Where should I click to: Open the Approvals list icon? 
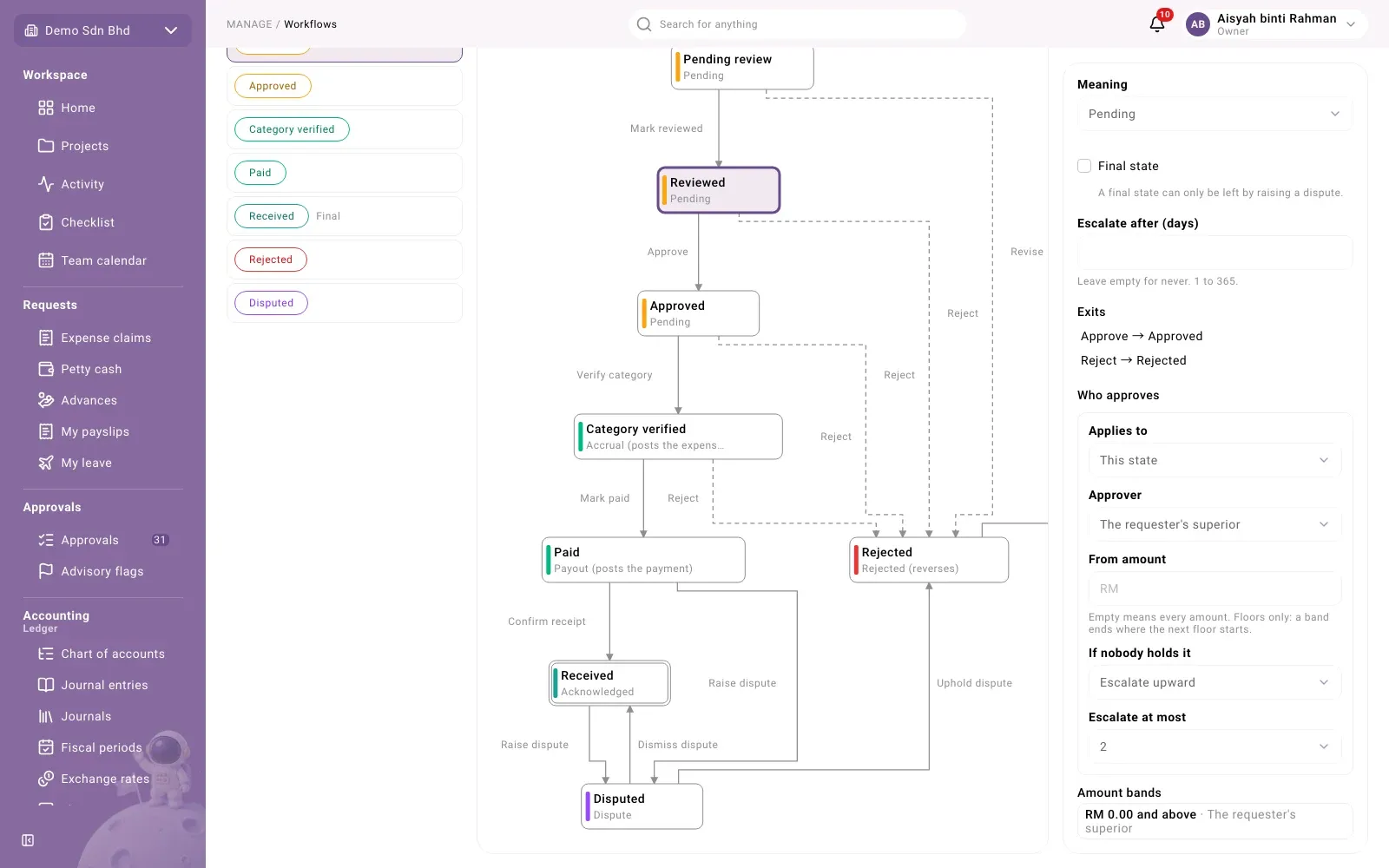pos(46,540)
